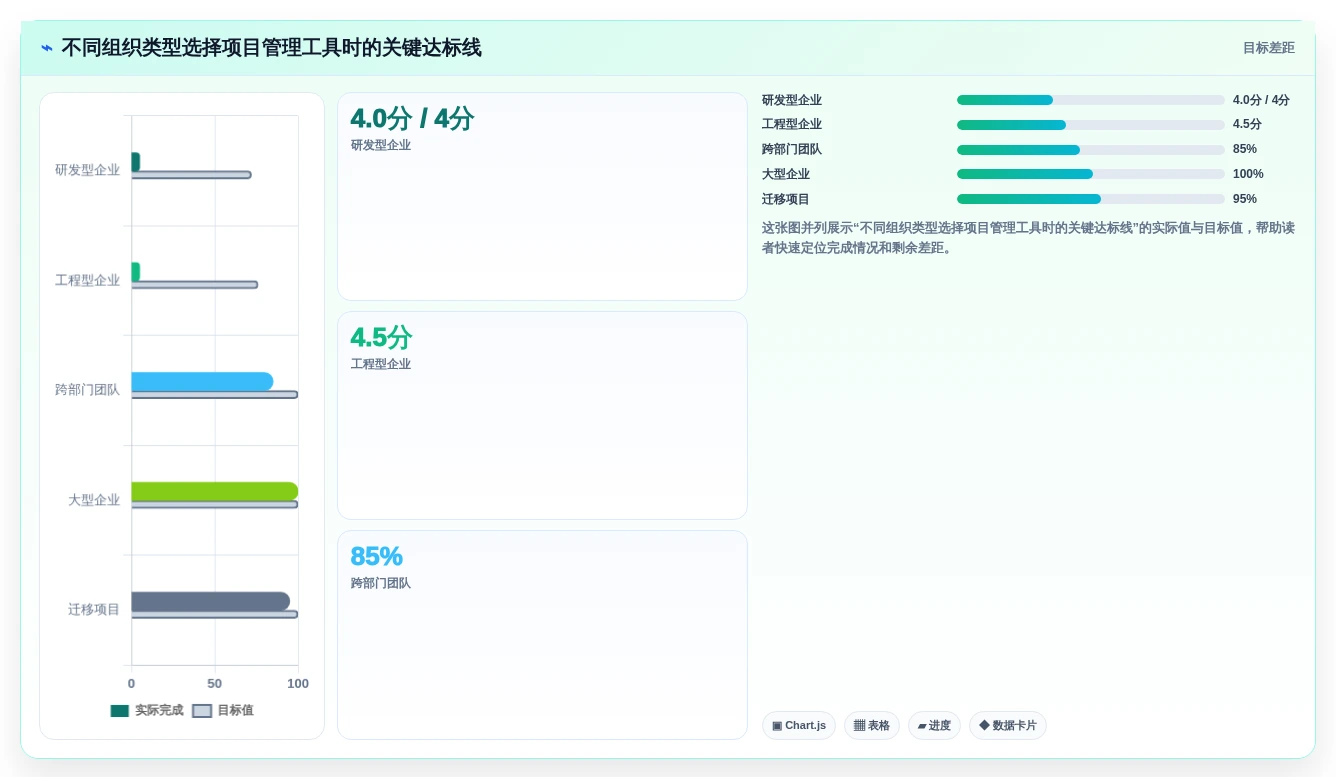Click the 跨部门团队 progress bar
1336x777 pixels.
pos(1091,150)
